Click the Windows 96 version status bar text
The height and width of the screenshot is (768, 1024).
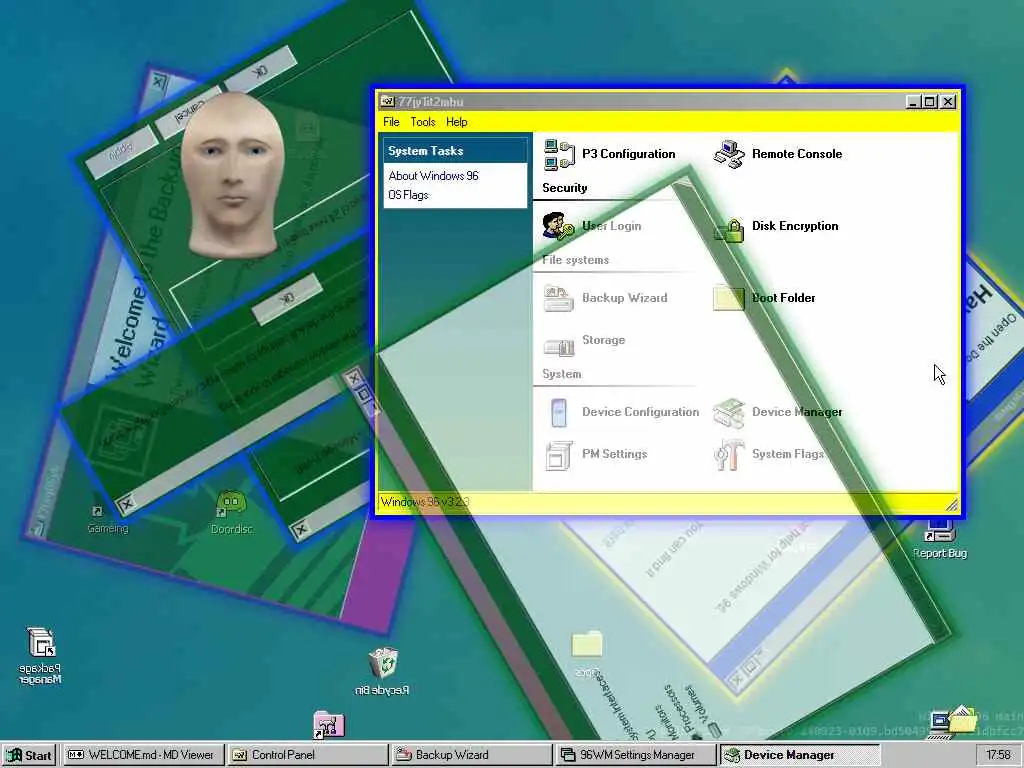425,502
